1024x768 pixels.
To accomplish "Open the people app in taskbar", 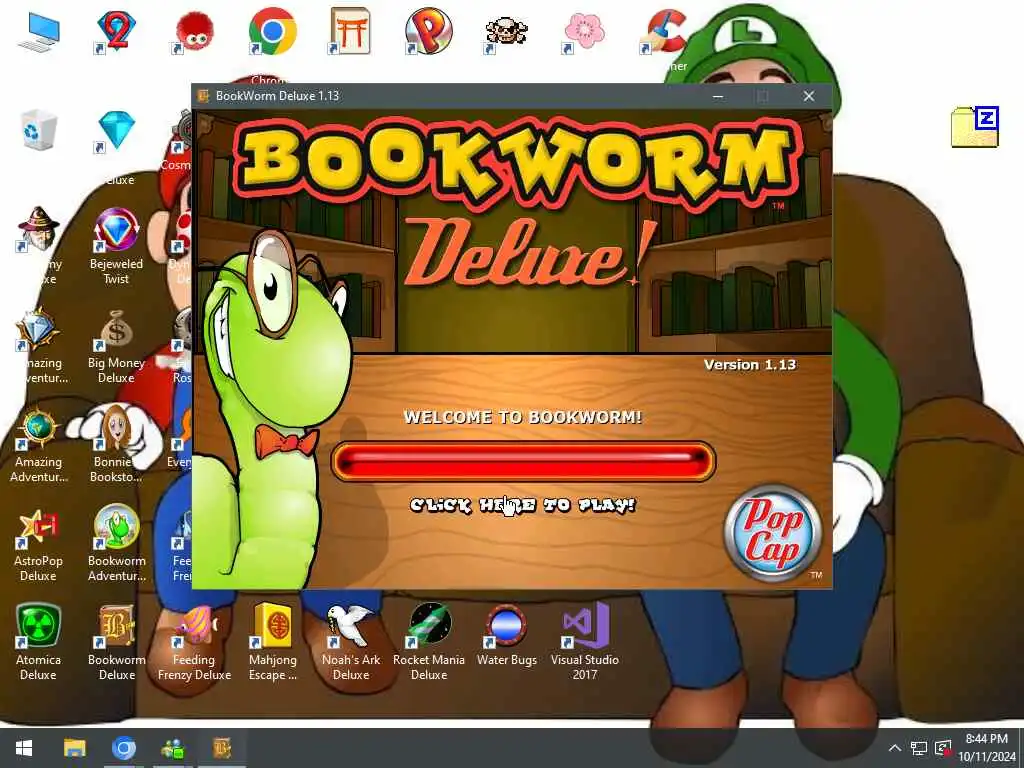I will tap(172, 748).
